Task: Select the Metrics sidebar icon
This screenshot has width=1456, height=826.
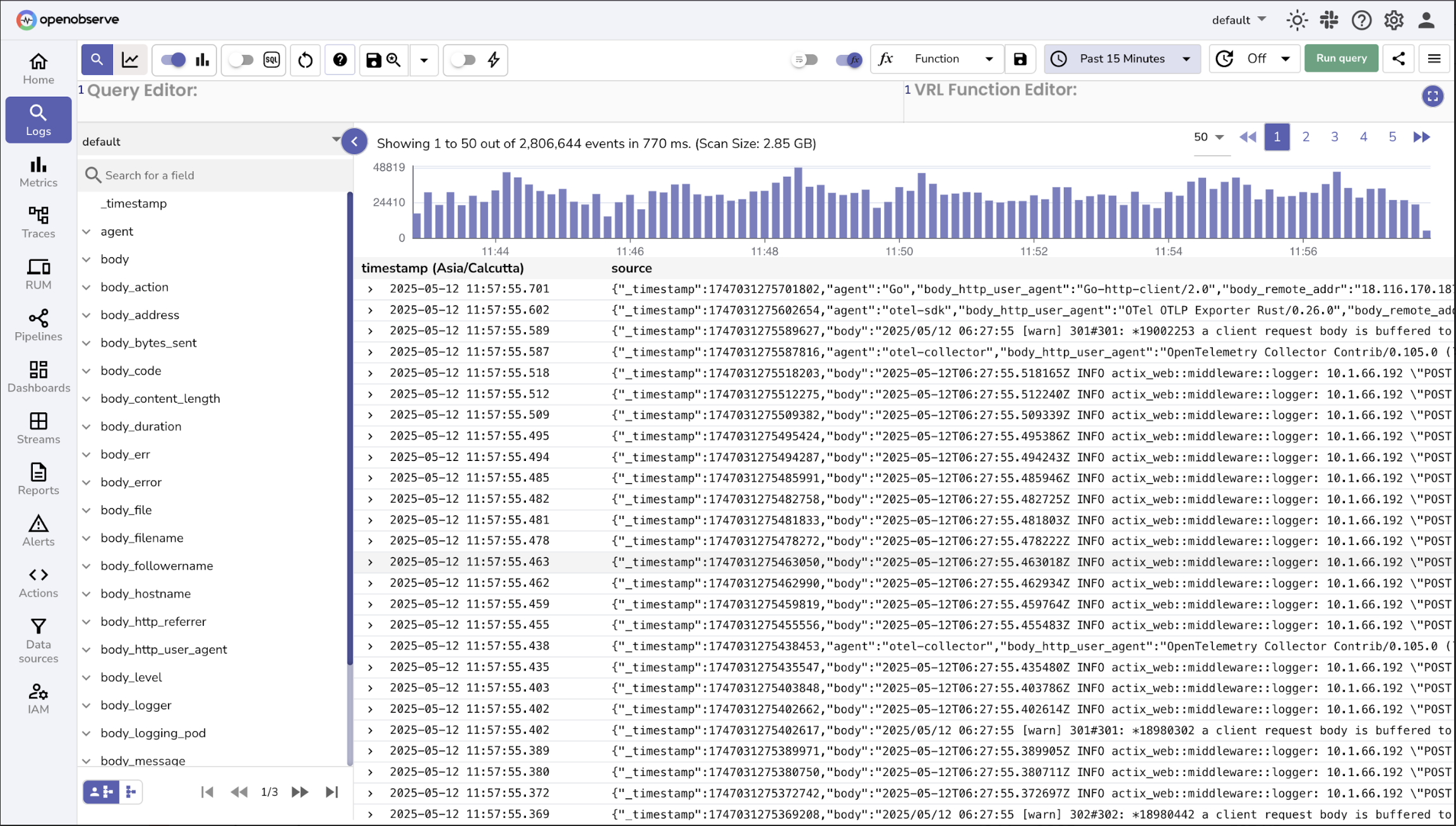Action: click(x=38, y=171)
